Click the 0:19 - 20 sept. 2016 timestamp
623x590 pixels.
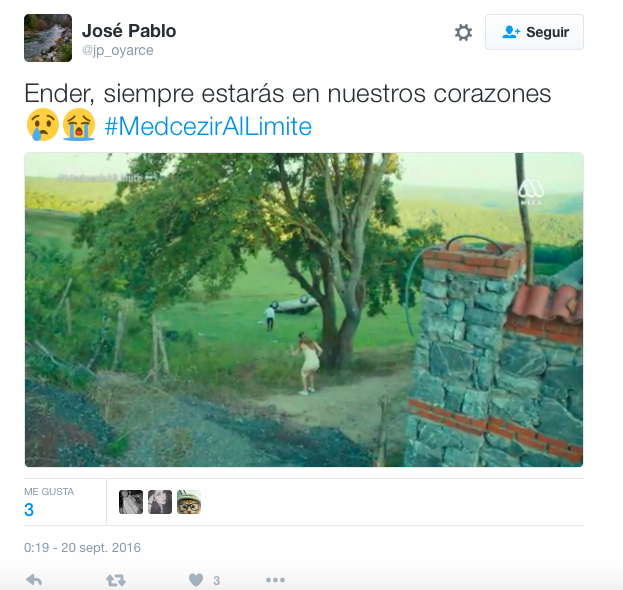click(x=82, y=547)
